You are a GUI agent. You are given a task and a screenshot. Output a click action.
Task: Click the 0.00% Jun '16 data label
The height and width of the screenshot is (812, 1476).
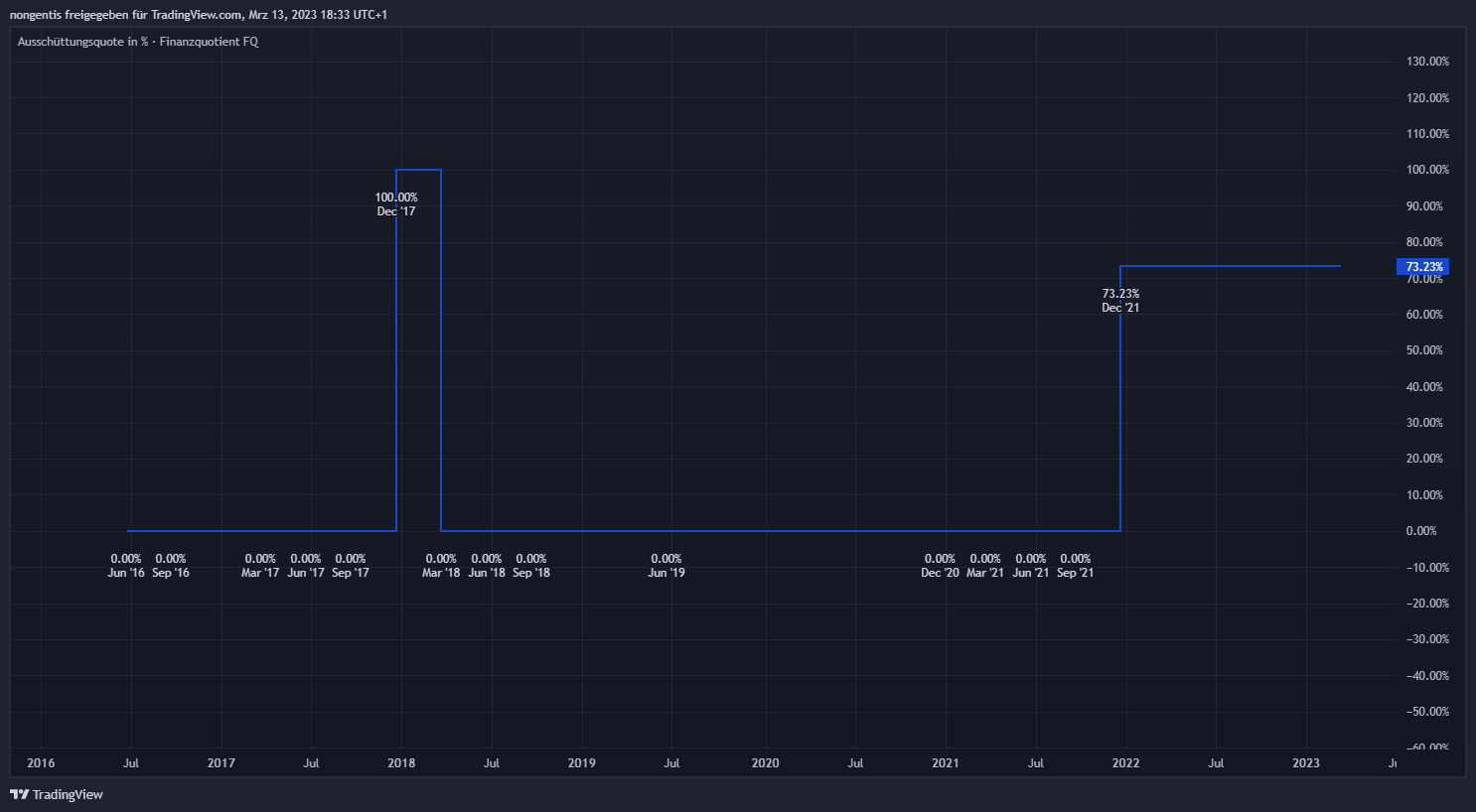click(x=126, y=566)
